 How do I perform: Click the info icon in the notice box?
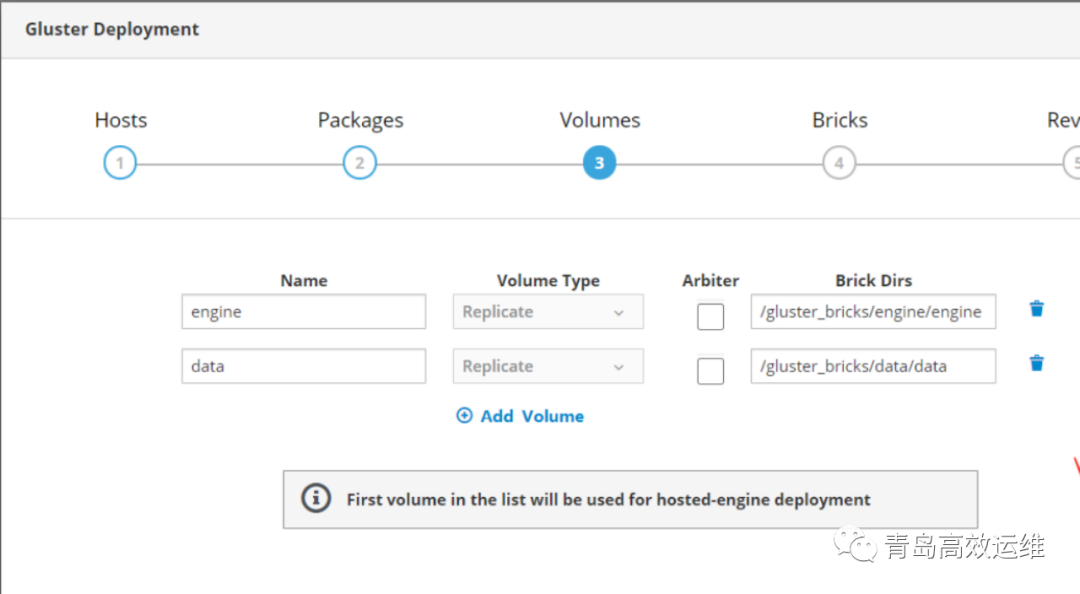click(x=316, y=498)
